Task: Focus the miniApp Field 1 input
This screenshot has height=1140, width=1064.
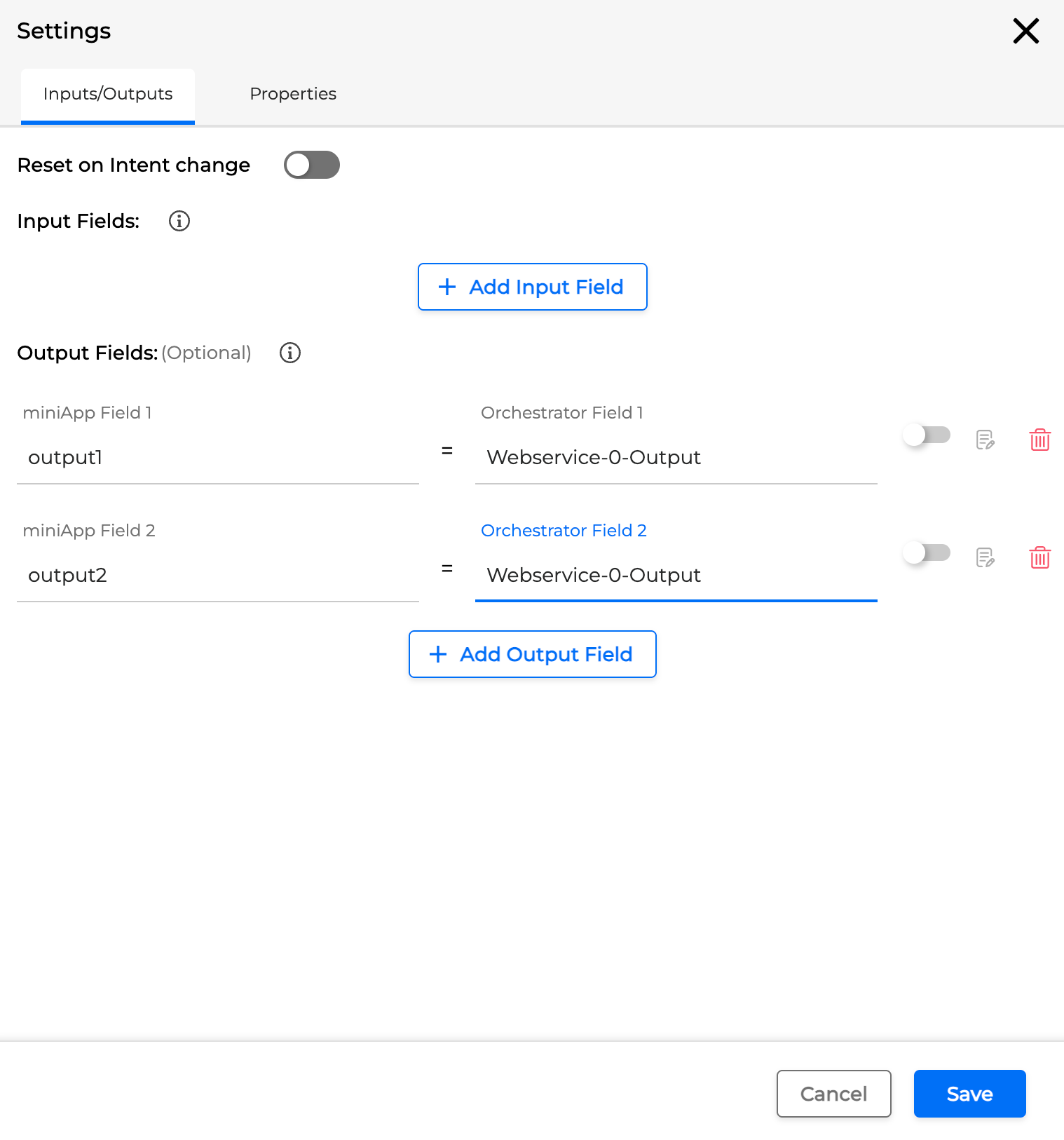Action: [x=217, y=457]
